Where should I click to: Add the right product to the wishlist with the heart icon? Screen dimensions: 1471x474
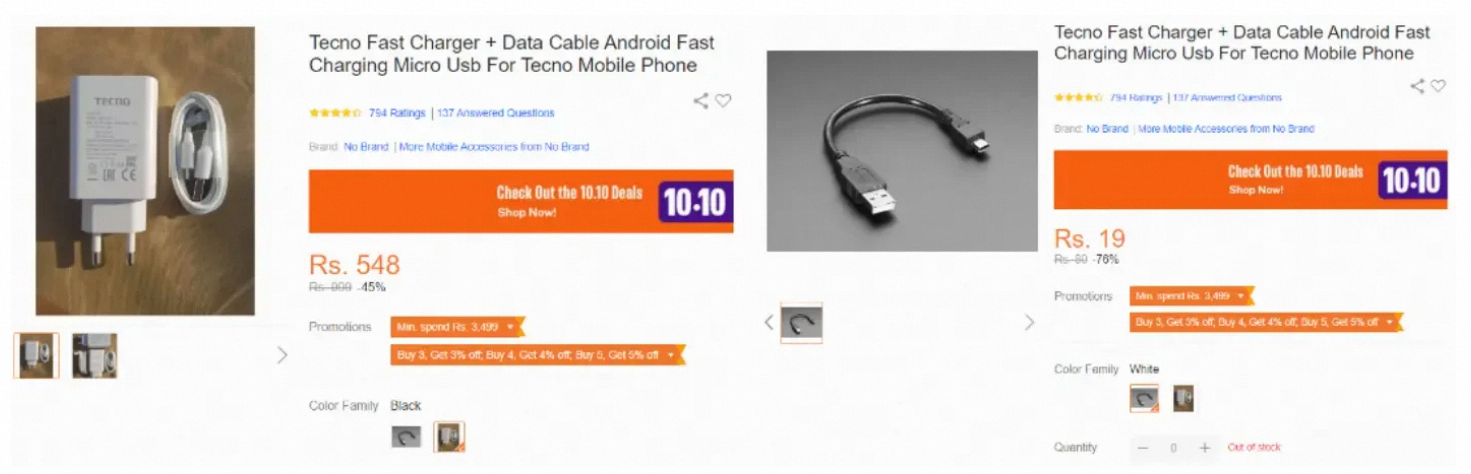[x=1438, y=86]
